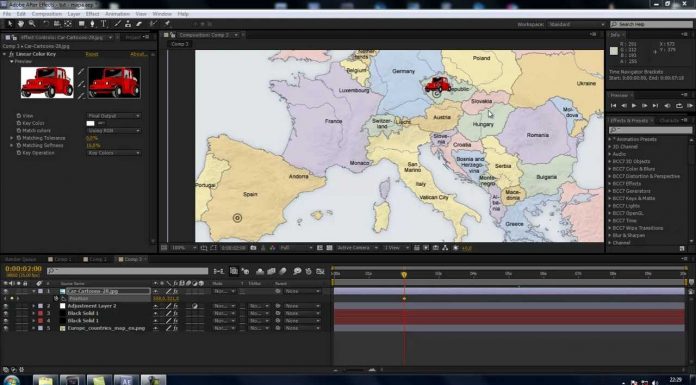Open the Active Camera dropdown
The width and height of the screenshot is (696, 385).
[357, 248]
